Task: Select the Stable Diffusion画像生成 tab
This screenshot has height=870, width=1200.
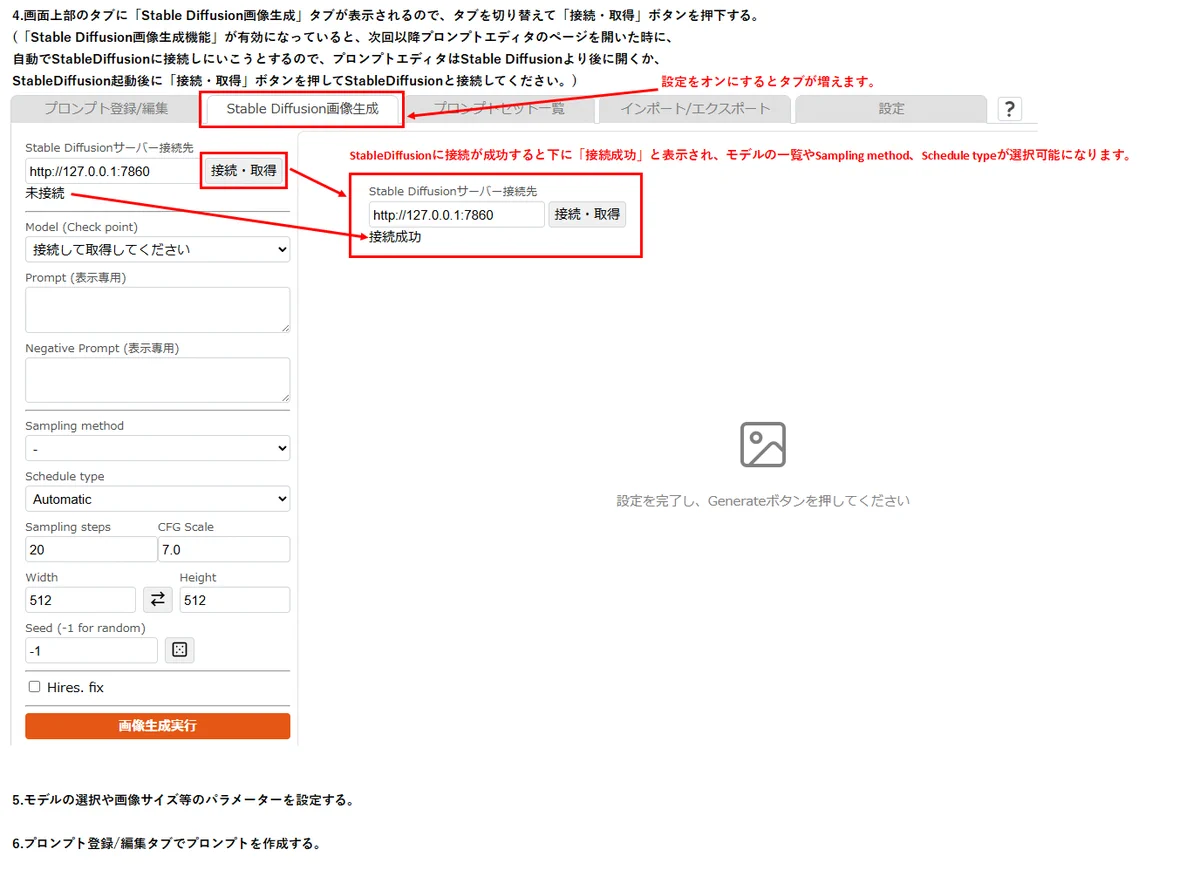Action: [303, 109]
